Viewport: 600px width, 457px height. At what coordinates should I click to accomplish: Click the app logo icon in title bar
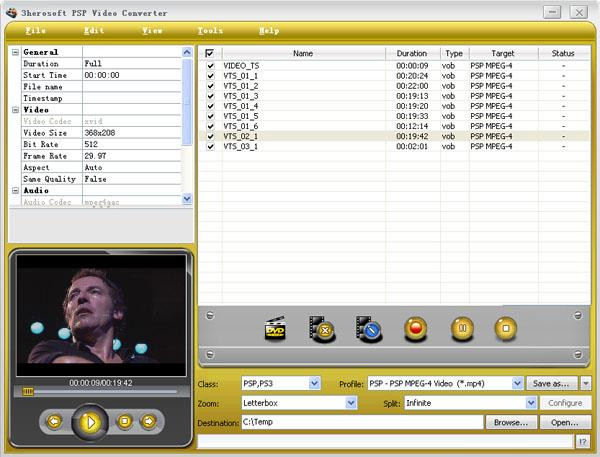[x=11, y=12]
